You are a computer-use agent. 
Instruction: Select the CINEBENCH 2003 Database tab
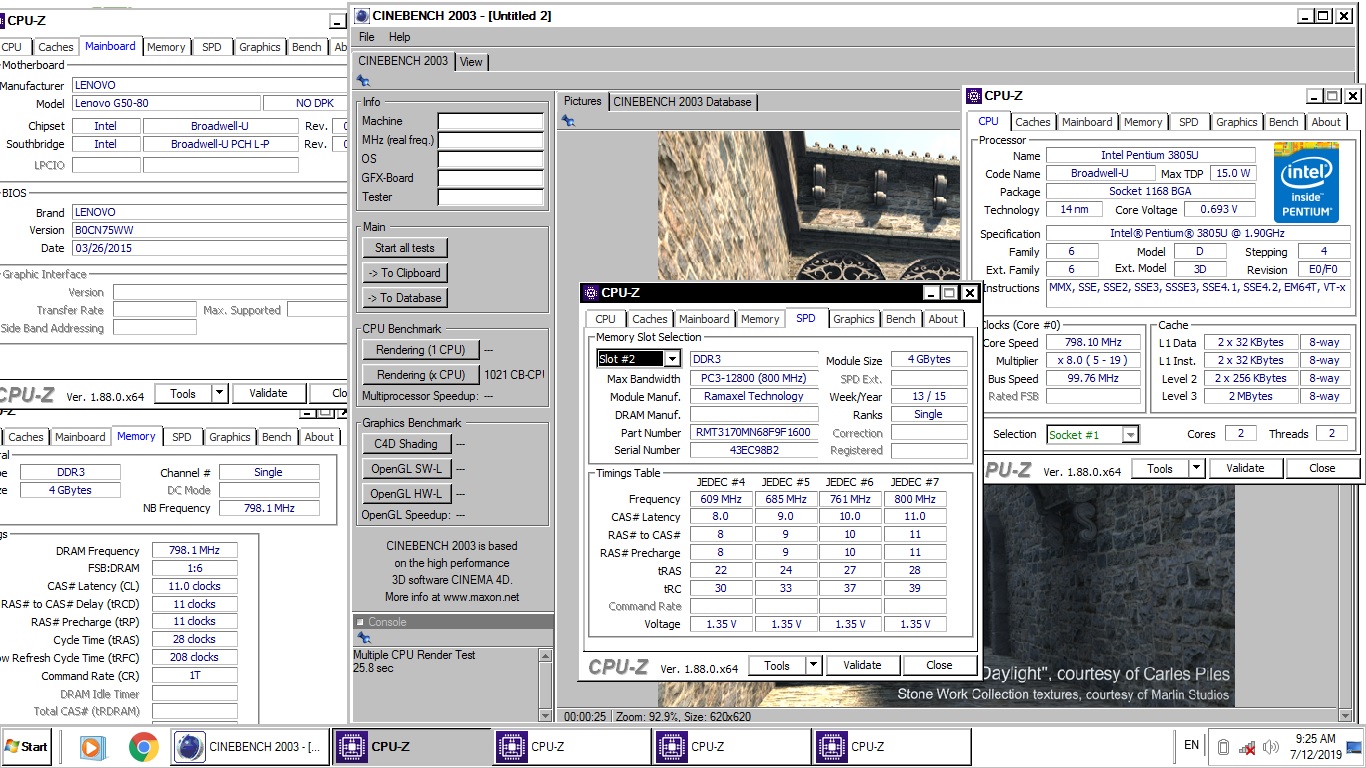click(x=683, y=101)
